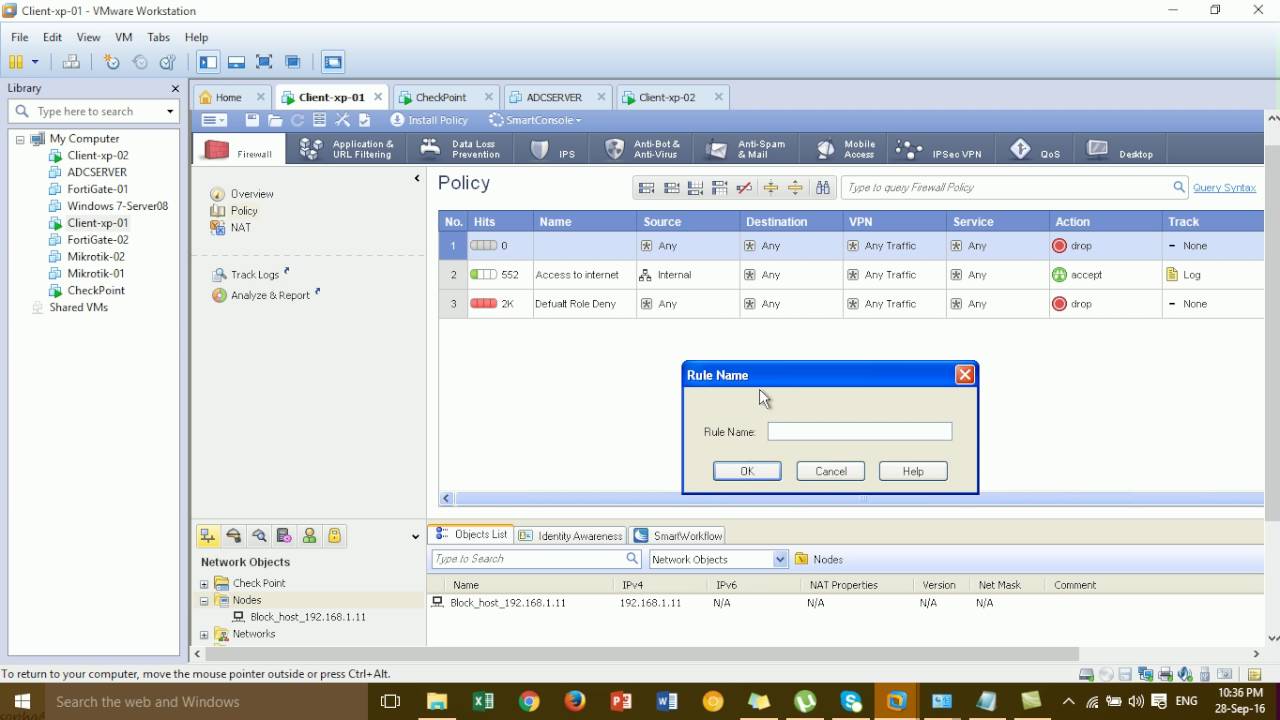Click Cancel in Rule Name dialog

(831, 471)
